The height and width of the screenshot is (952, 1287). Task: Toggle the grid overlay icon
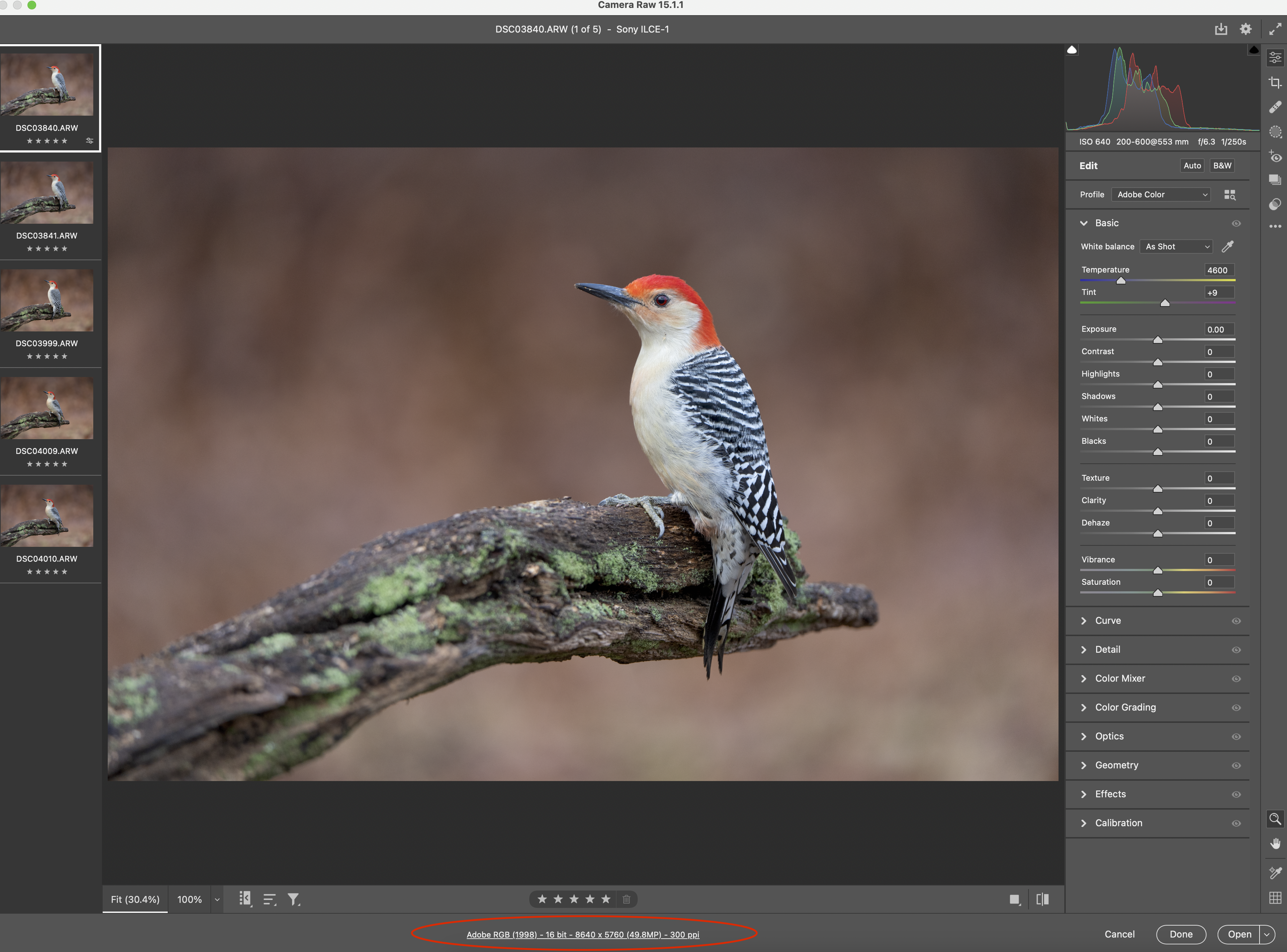pos(1275,897)
